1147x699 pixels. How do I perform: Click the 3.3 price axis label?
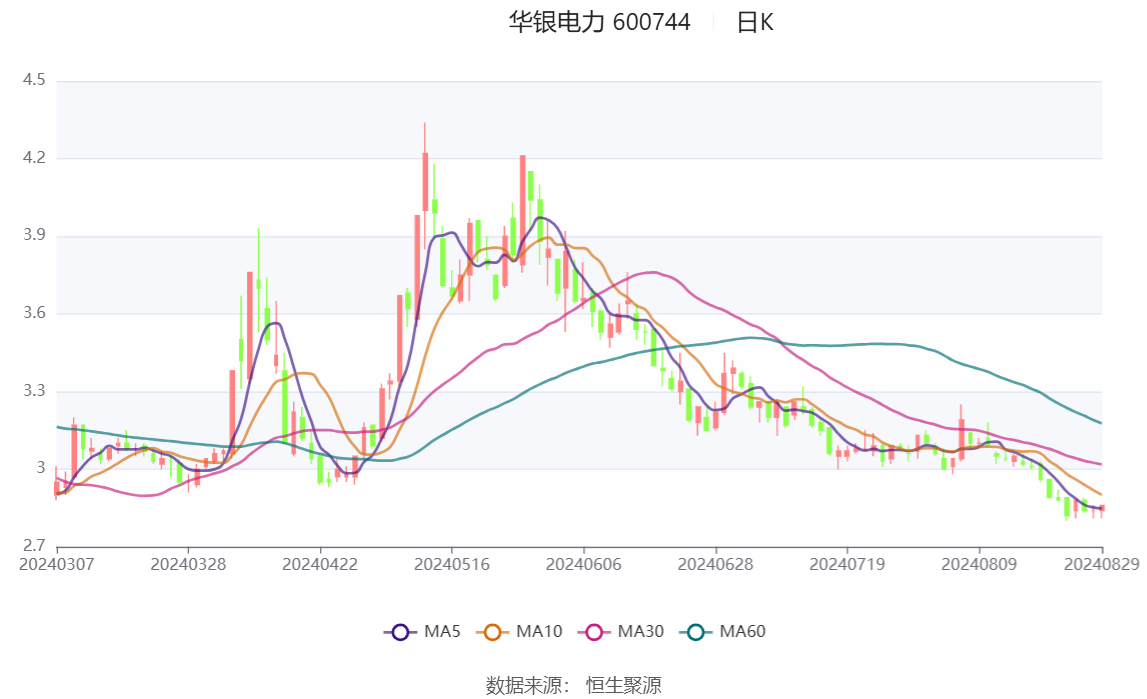pos(34,390)
